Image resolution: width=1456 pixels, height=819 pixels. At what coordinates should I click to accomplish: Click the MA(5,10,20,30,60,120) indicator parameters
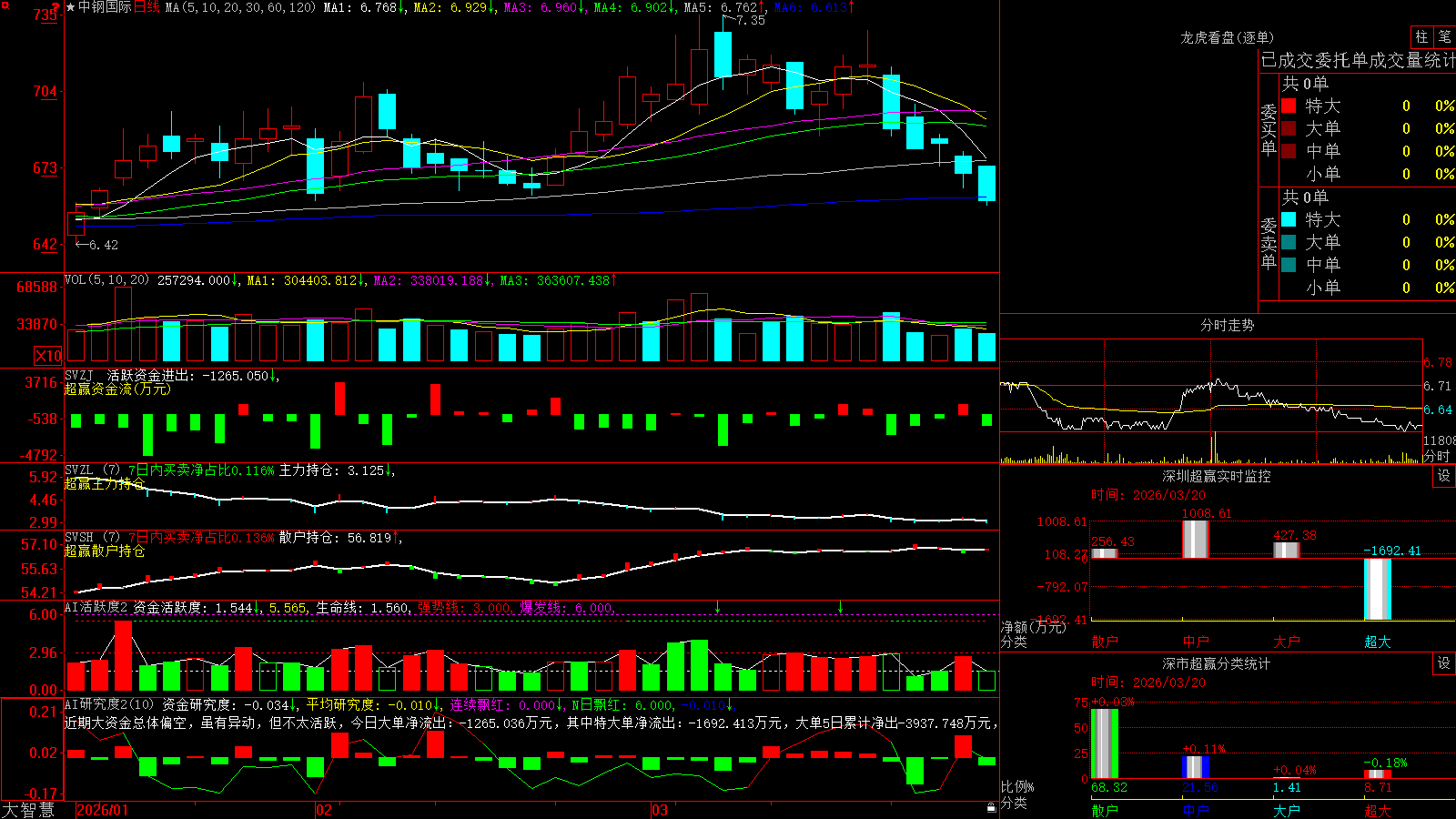(x=240, y=7)
